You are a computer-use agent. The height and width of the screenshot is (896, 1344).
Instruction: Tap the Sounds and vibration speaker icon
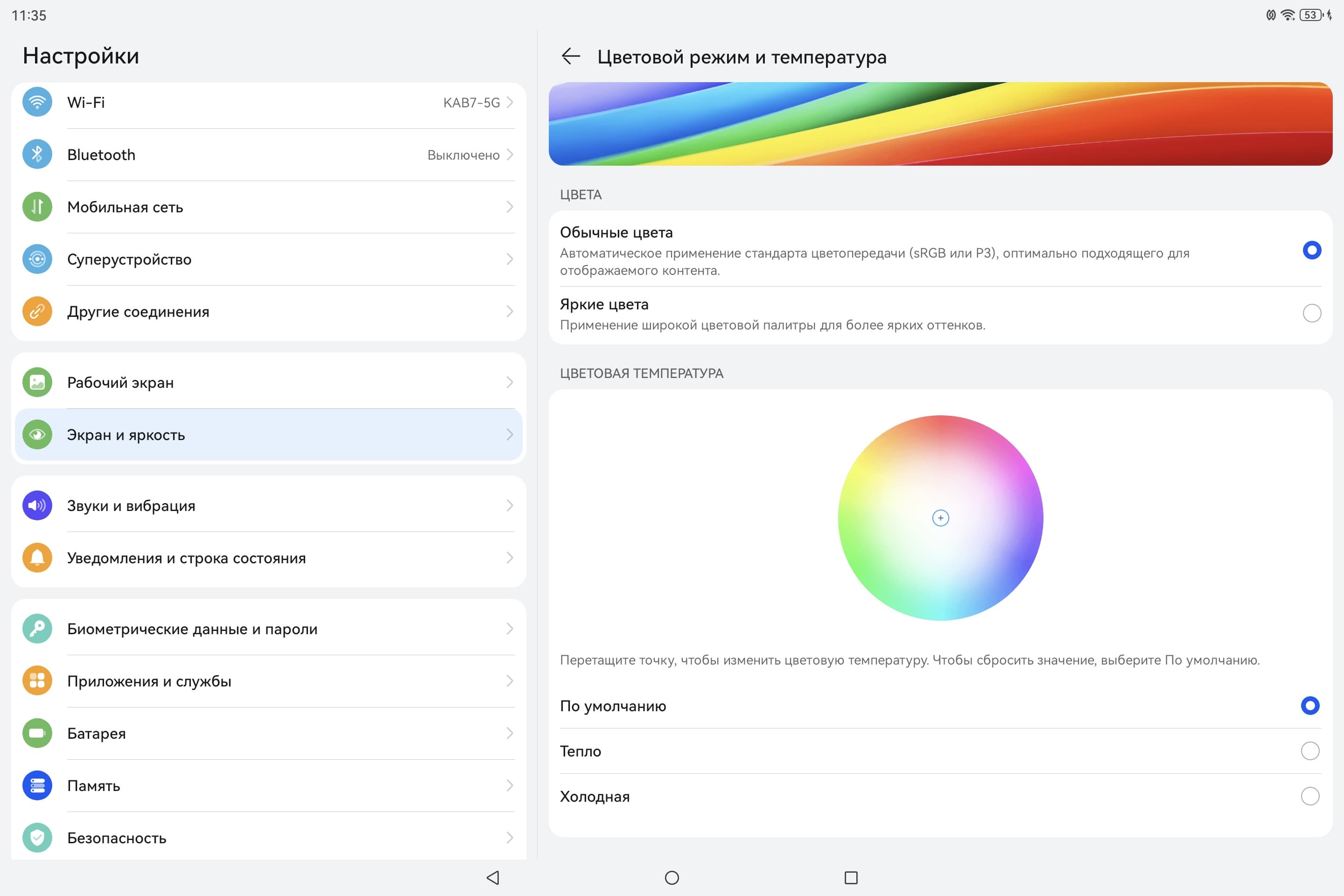pyautogui.click(x=37, y=505)
